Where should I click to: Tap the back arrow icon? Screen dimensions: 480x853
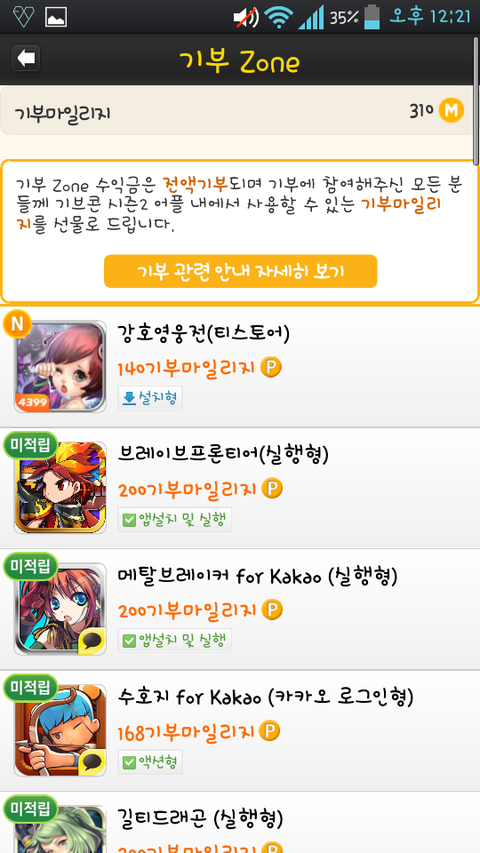tap(26, 58)
